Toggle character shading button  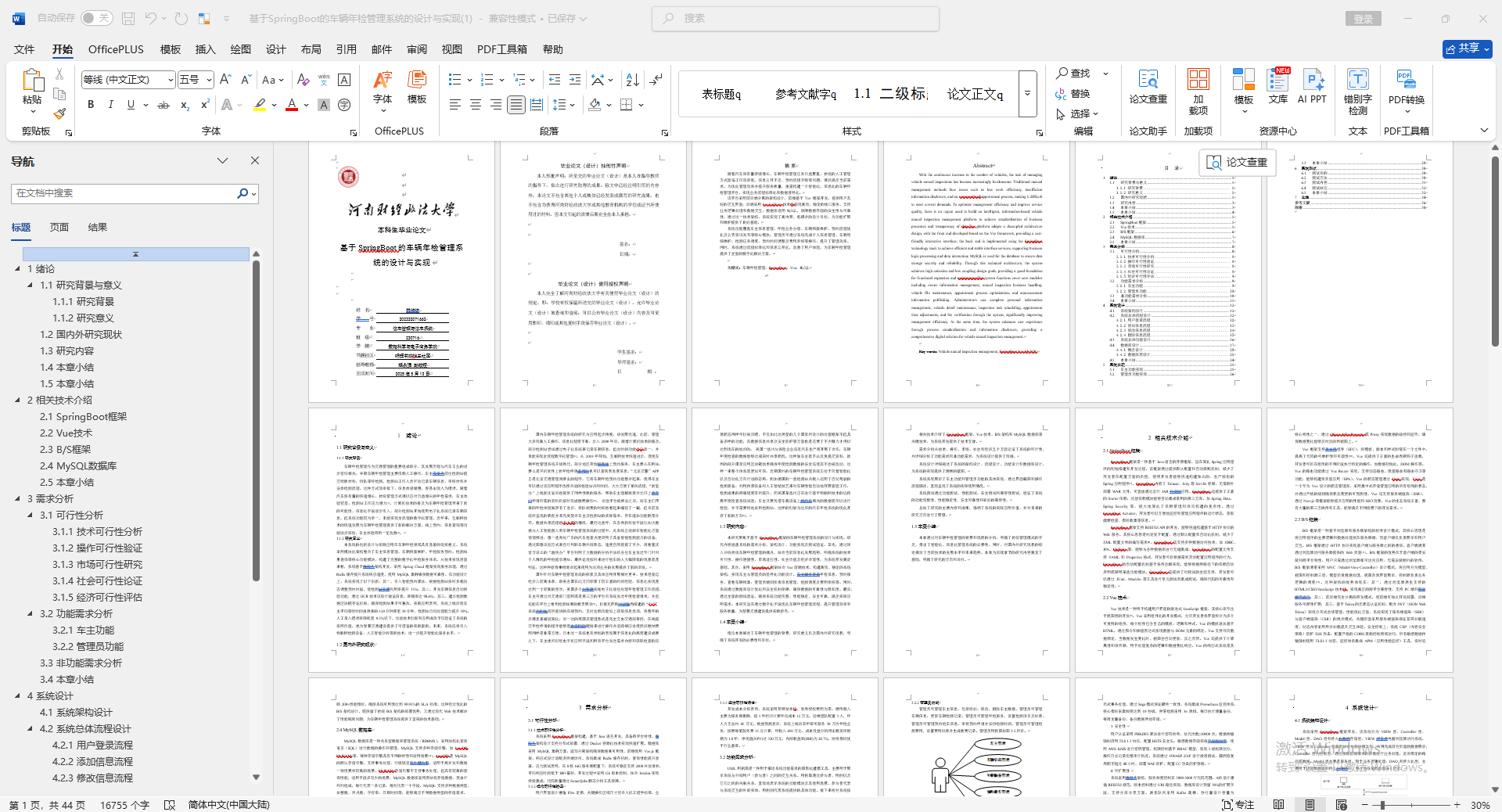coord(324,105)
